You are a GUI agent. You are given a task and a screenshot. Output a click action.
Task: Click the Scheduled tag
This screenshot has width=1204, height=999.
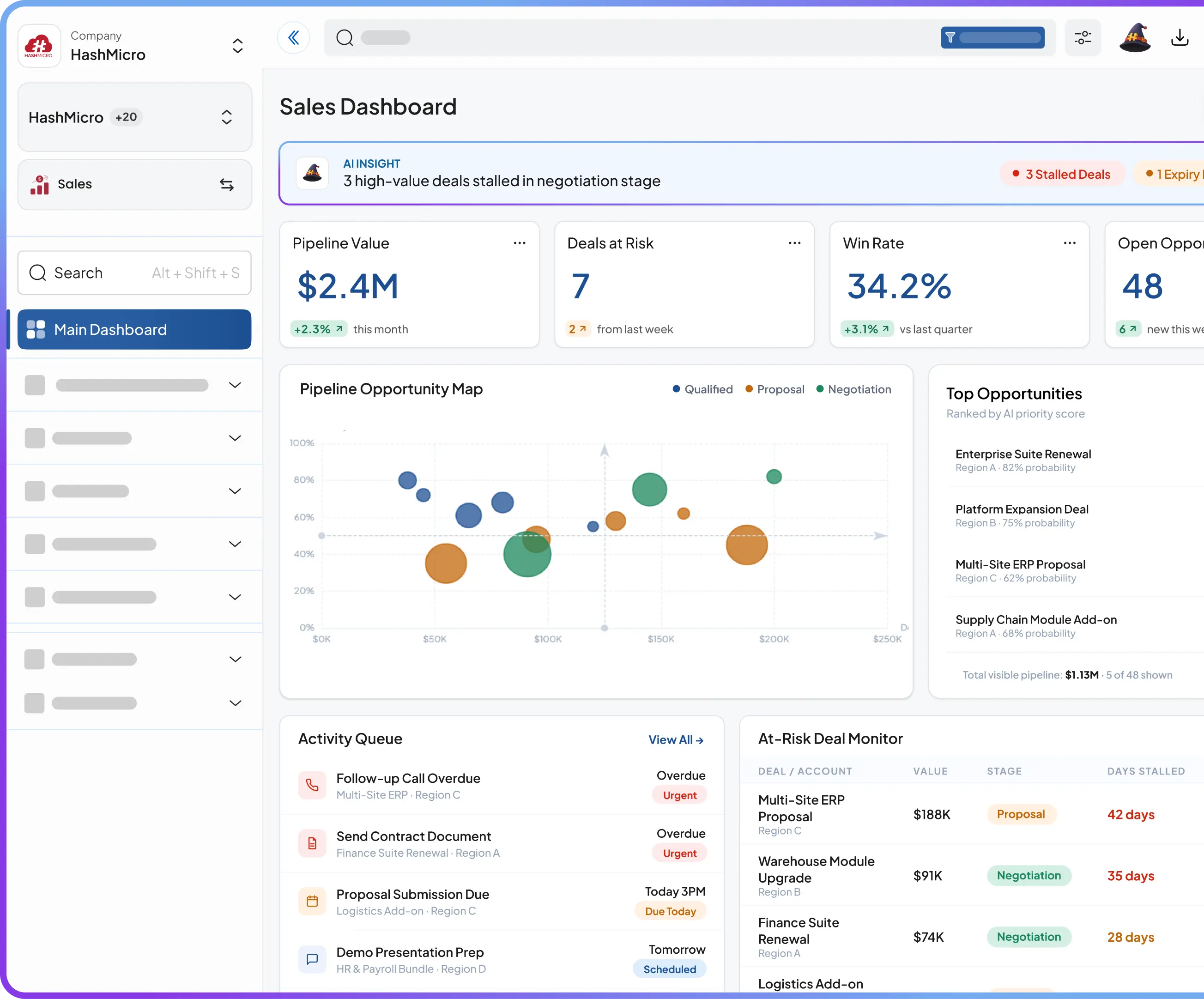pyautogui.click(x=669, y=969)
